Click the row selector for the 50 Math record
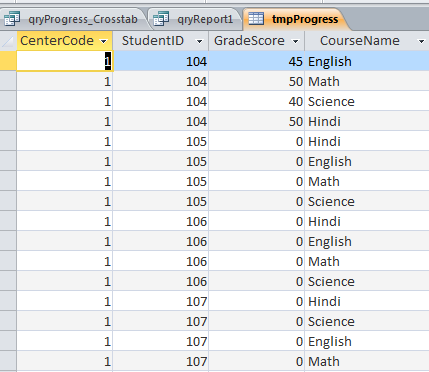The height and width of the screenshot is (372, 429). point(8,81)
